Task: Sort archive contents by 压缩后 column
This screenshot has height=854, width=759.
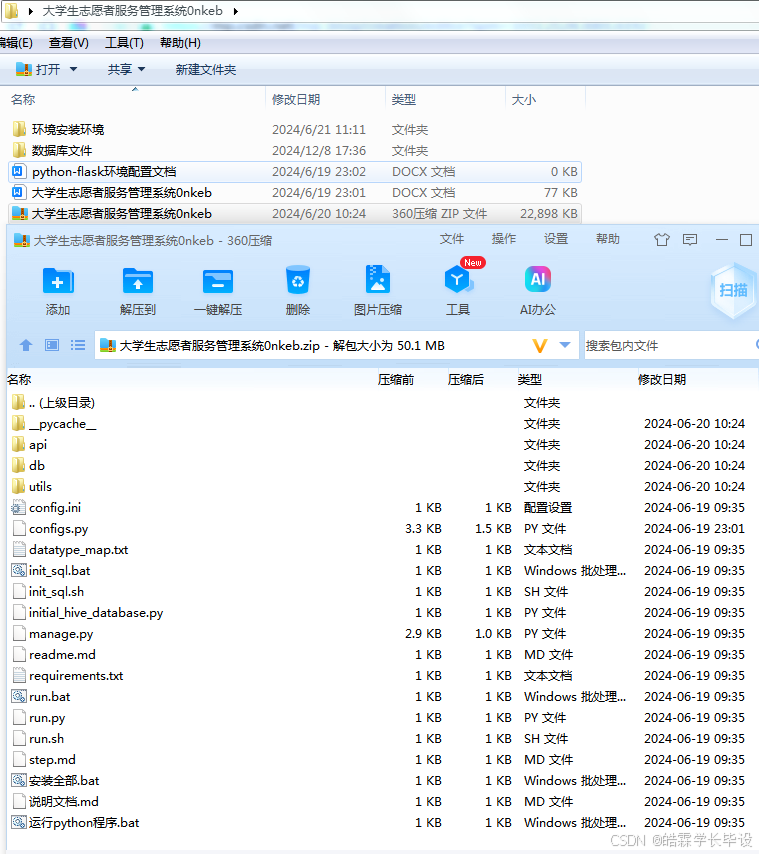Action: pyautogui.click(x=466, y=380)
